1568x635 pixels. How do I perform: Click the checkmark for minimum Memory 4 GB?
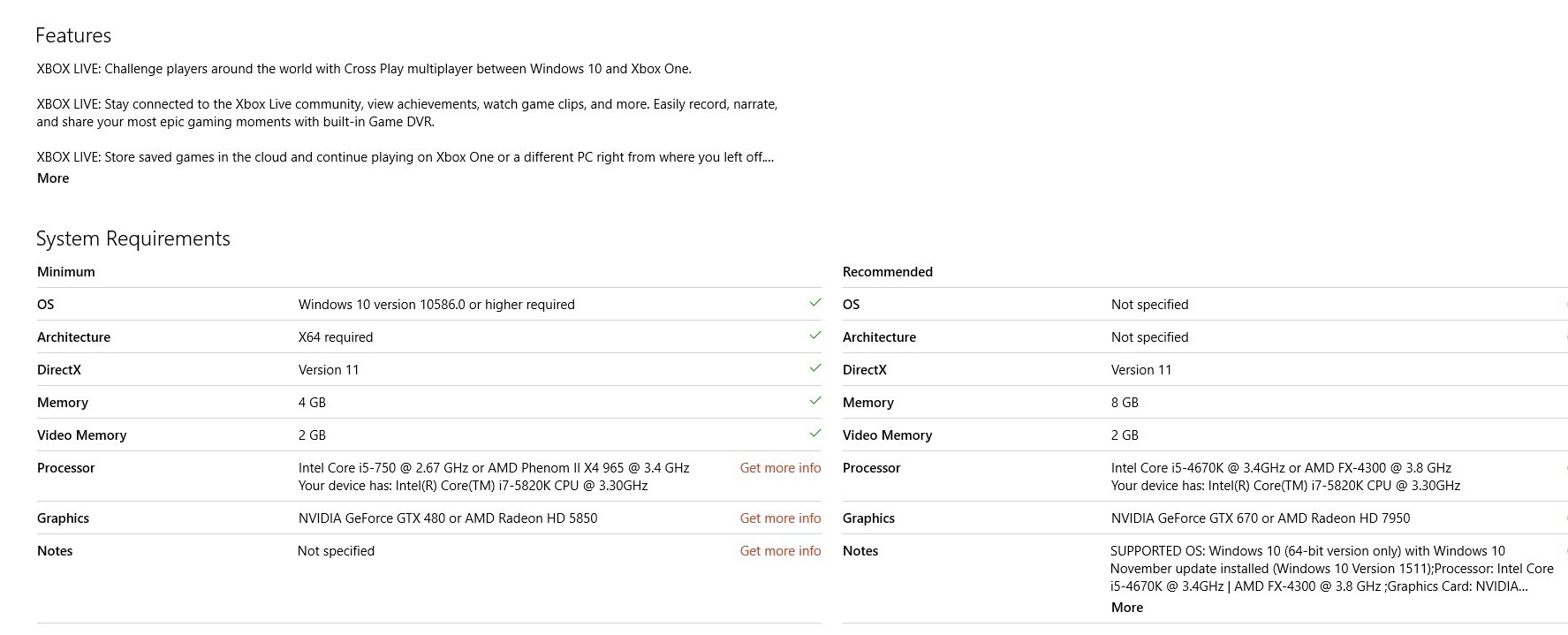(x=814, y=401)
